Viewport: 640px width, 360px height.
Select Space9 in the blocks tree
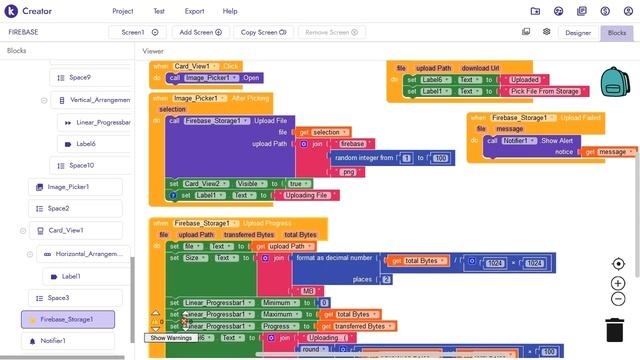[x=90, y=78]
